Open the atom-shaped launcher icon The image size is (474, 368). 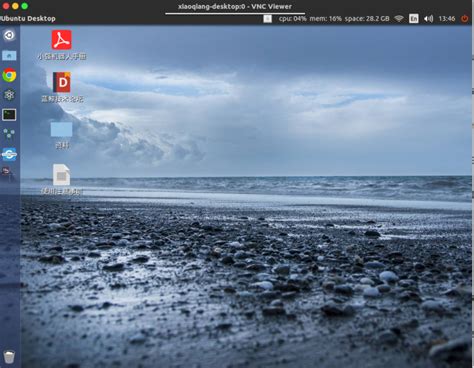(x=9, y=95)
